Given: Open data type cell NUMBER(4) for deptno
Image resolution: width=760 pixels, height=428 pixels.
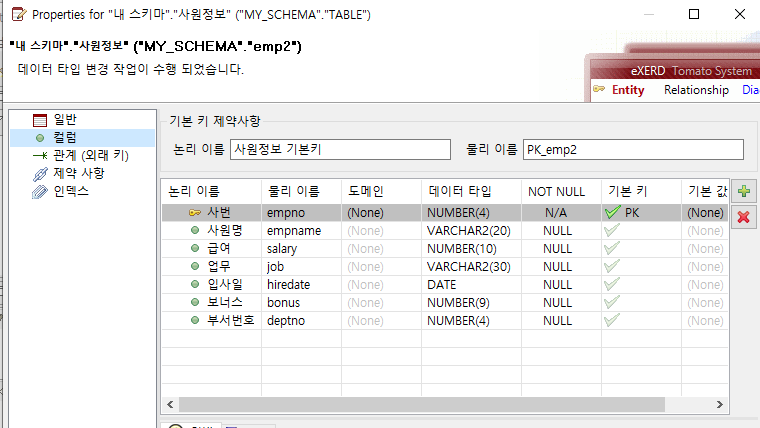Looking at the screenshot, I should click(472, 320).
